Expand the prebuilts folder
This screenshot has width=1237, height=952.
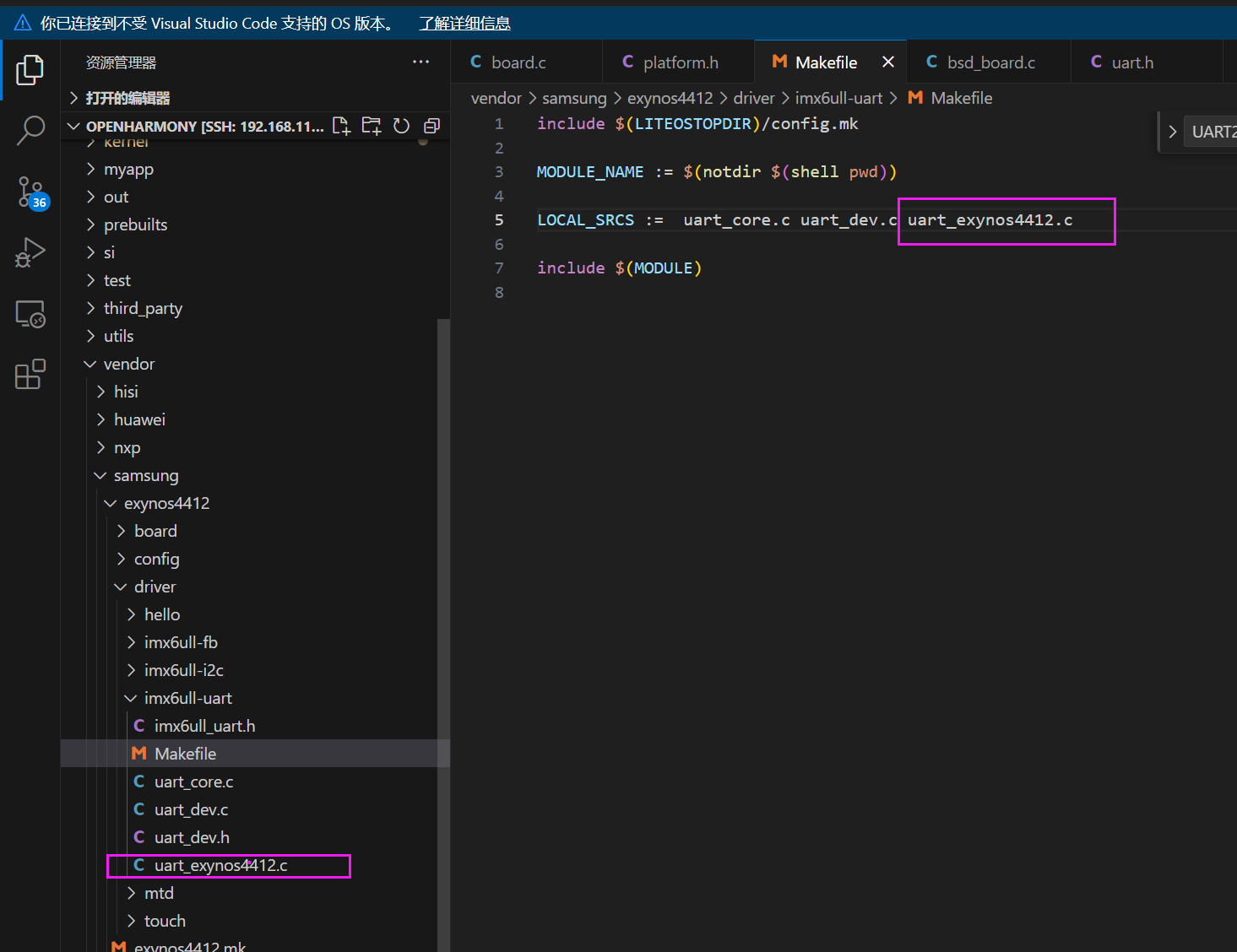click(x=255, y=224)
